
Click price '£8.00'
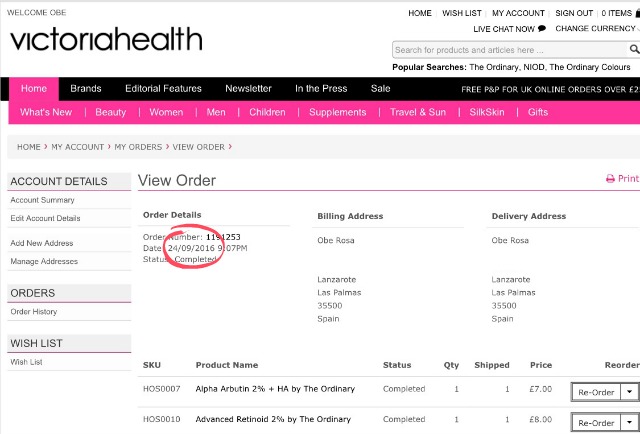tap(540, 419)
